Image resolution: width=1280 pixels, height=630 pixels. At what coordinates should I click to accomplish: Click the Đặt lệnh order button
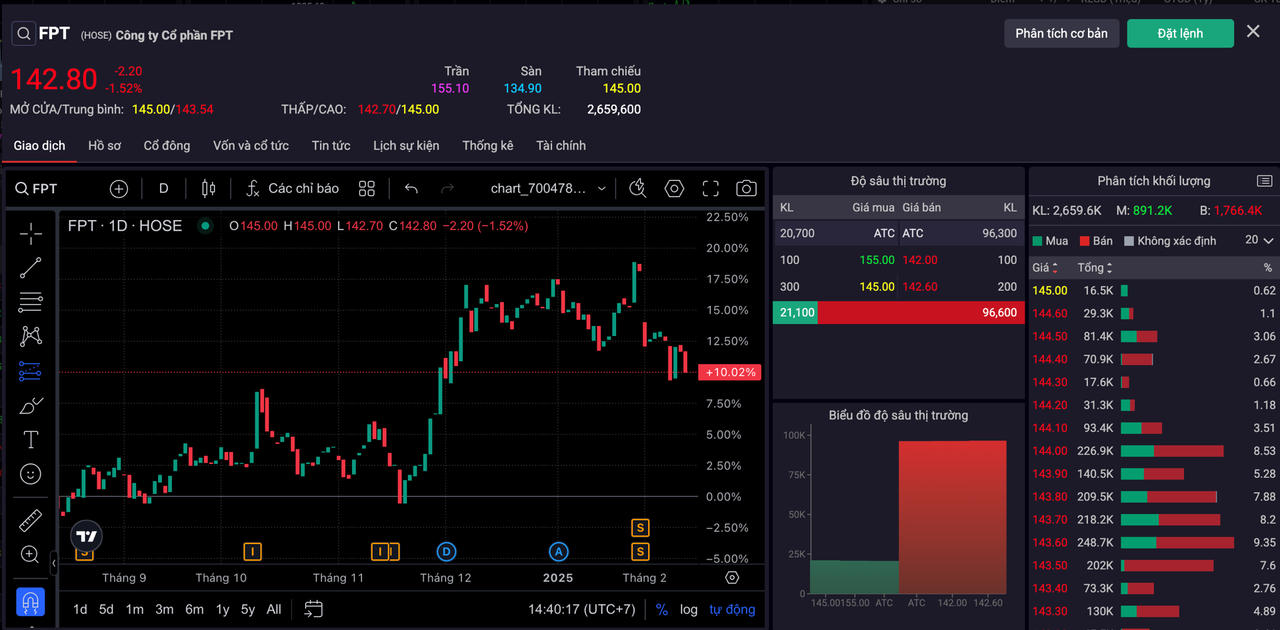point(1180,33)
